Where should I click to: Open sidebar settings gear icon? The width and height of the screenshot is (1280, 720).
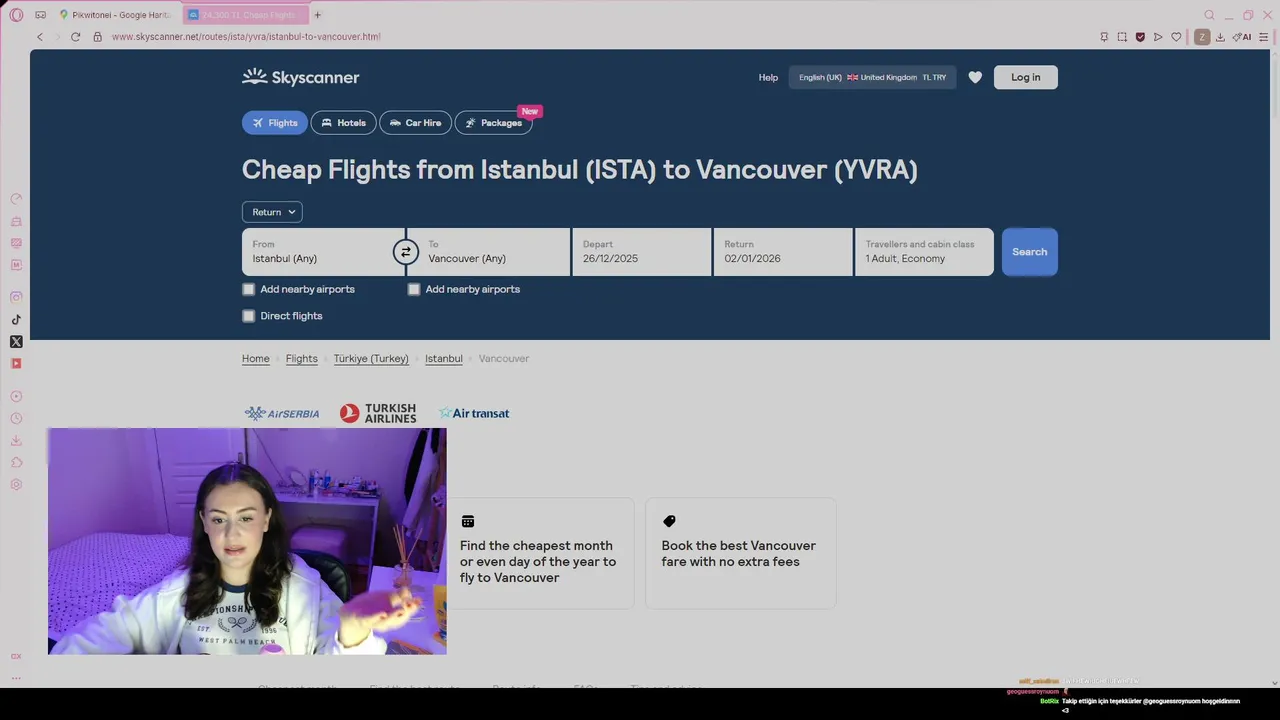click(16, 485)
